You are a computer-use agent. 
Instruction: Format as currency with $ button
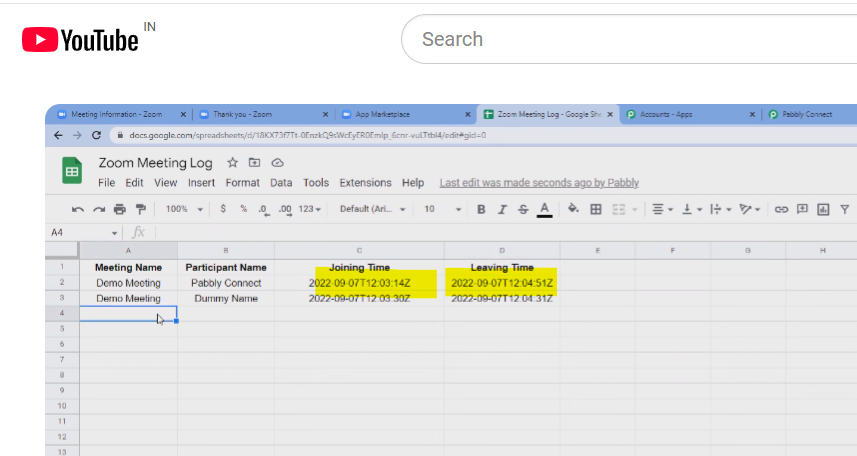(223, 209)
